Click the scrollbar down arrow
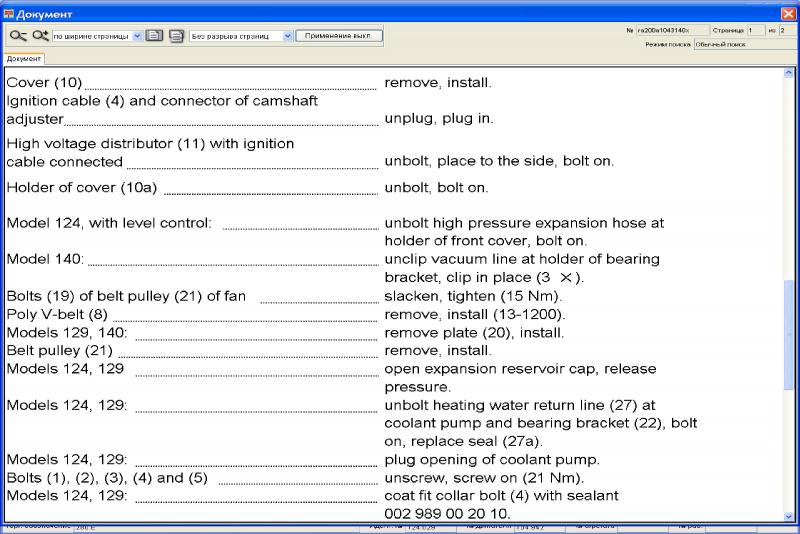Image resolution: width=800 pixels, height=534 pixels. (x=789, y=516)
